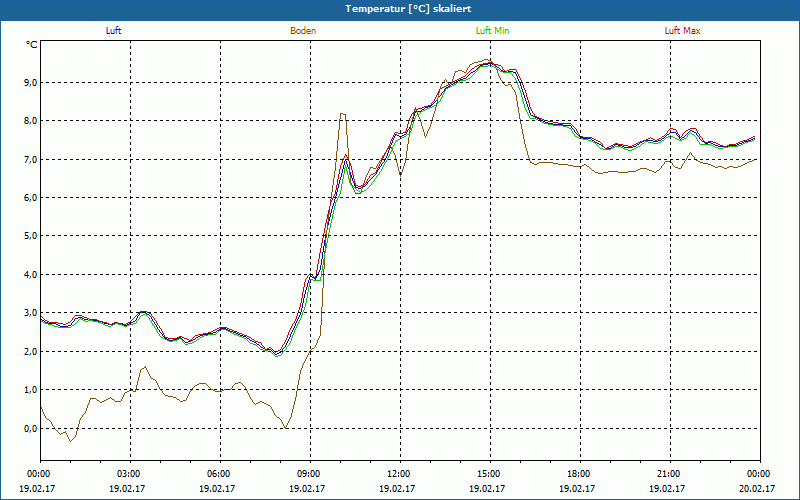
Task: Click the Boden curve peak near 10:00
Action: (342, 114)
